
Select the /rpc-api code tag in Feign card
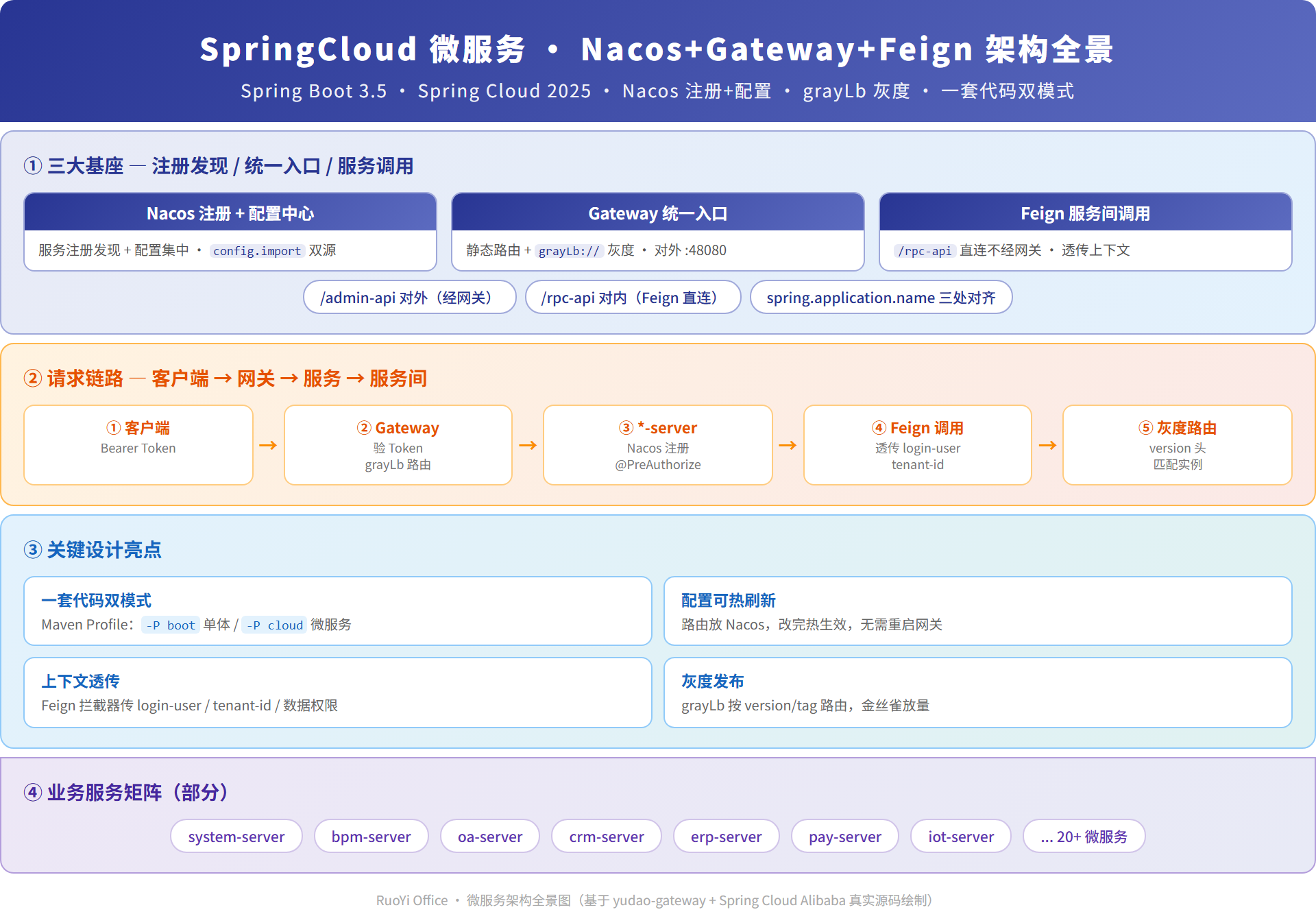click(x=925, y=251)
